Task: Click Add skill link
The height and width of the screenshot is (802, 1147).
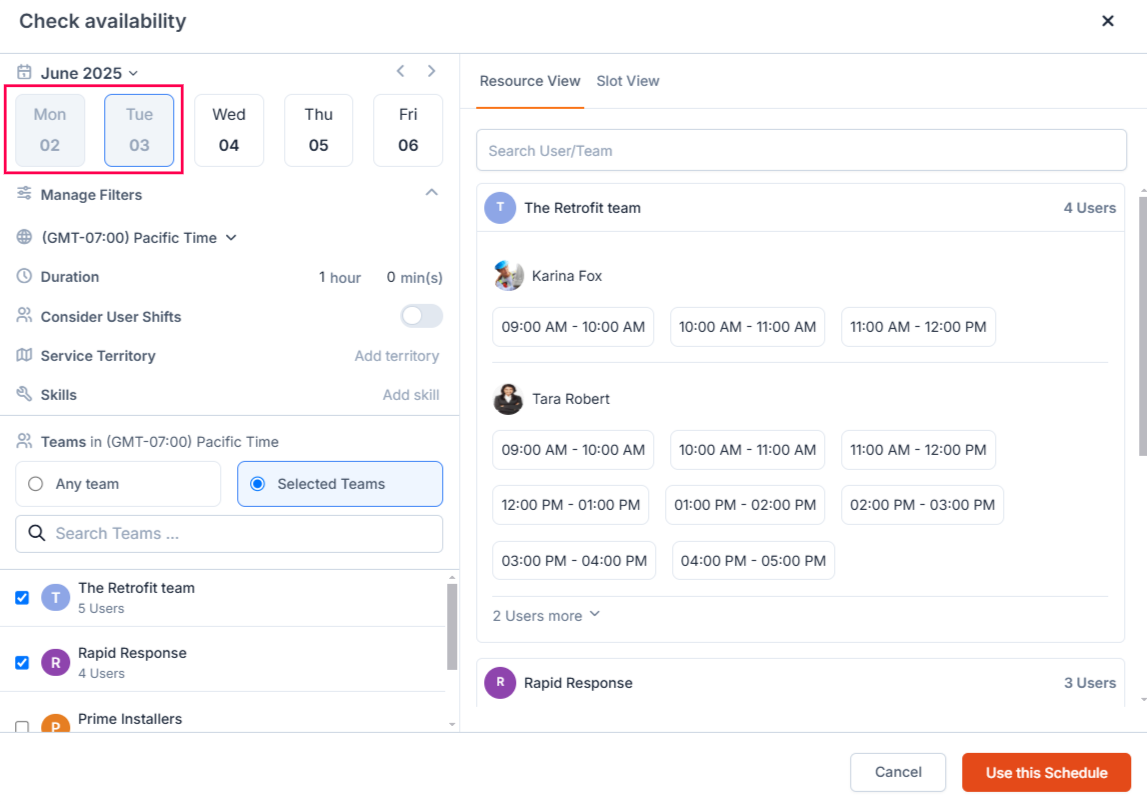Action: pyautogui.click(x=410, y=394)
